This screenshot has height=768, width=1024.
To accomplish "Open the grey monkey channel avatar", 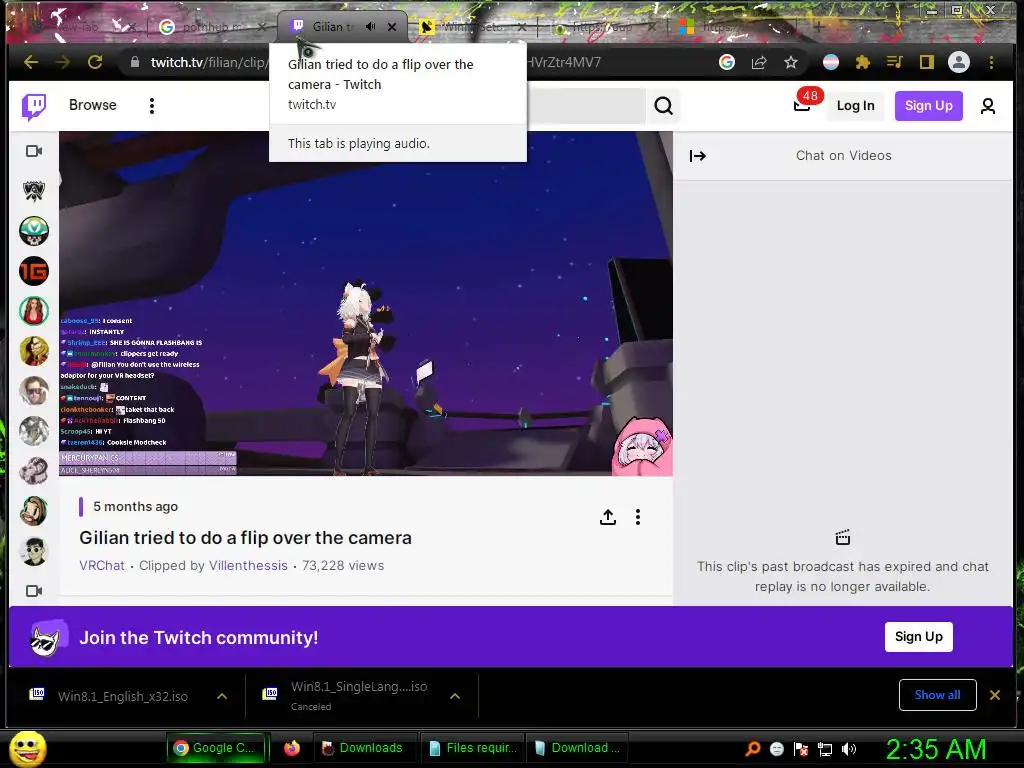I will pos(34,472).
